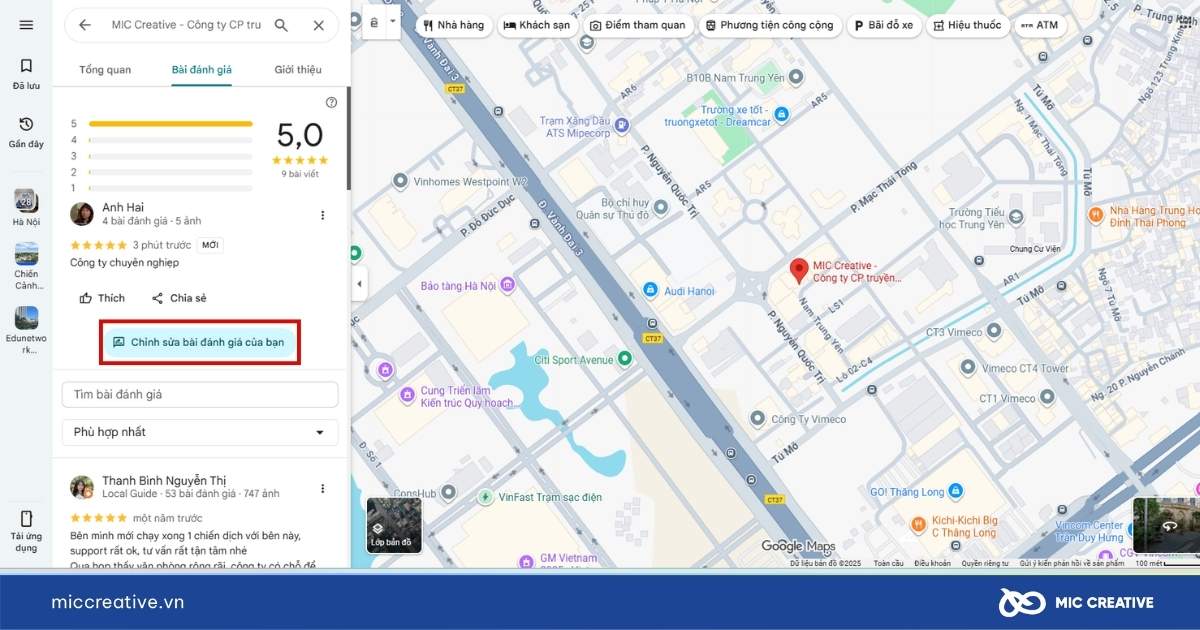Click the ConsHub map marker

point(449,492)
